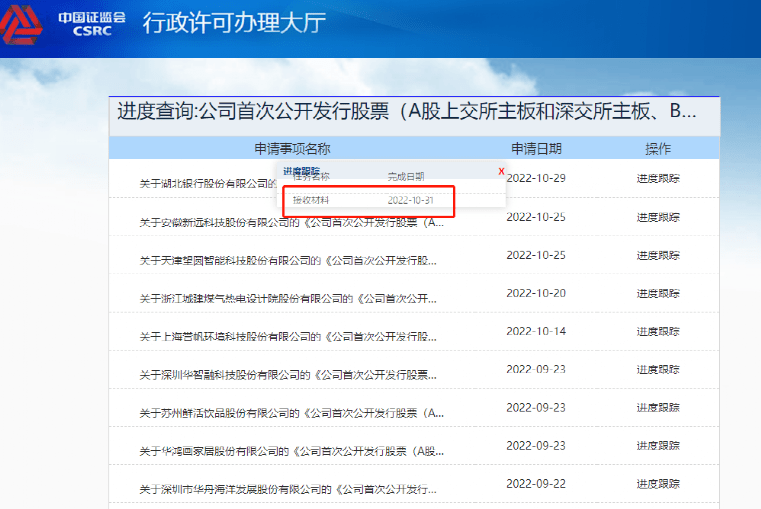The height and width of the screenshot is (509, 761).
Task: Click 进度跟踪 for the 浙江城建煤气热电设计院 row
Action: (x=658, y=294)
